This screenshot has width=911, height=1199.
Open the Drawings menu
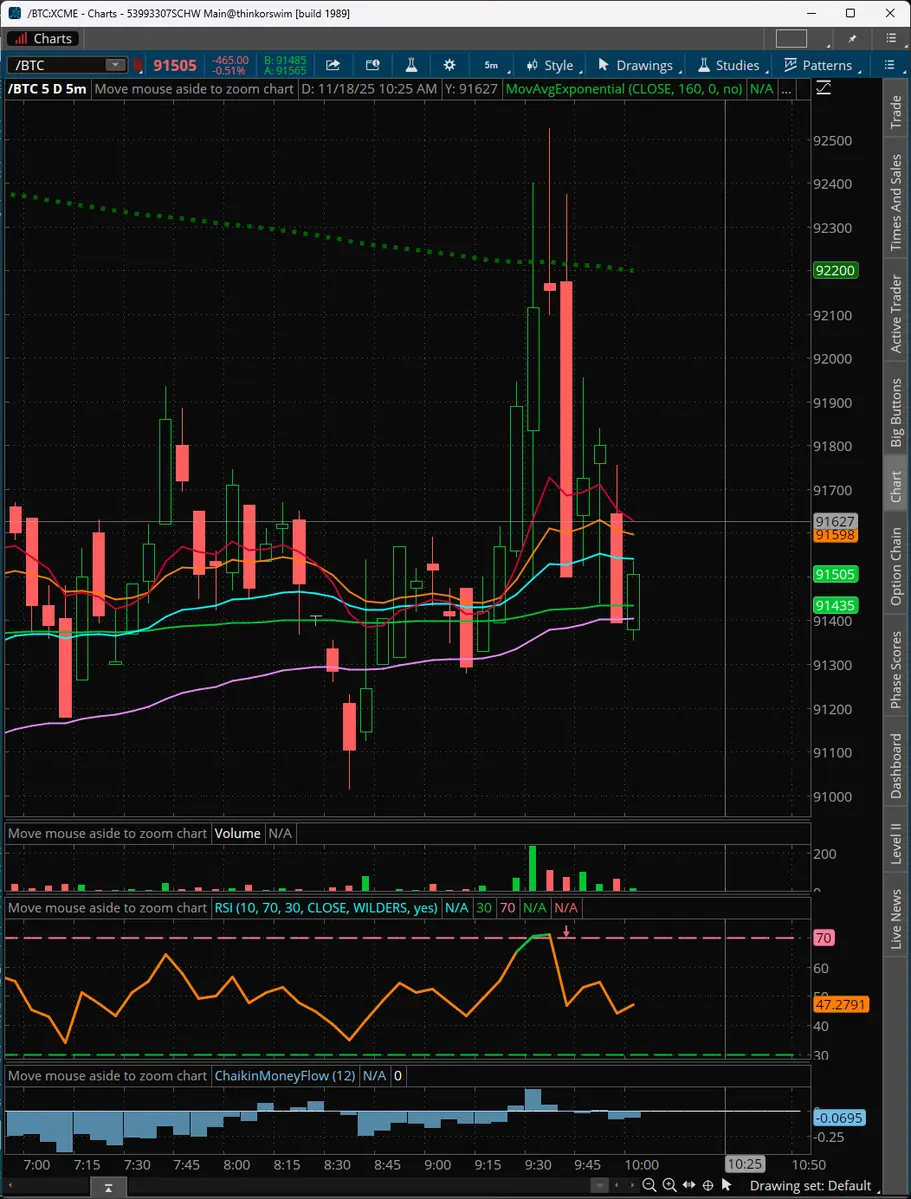(636, 65)
